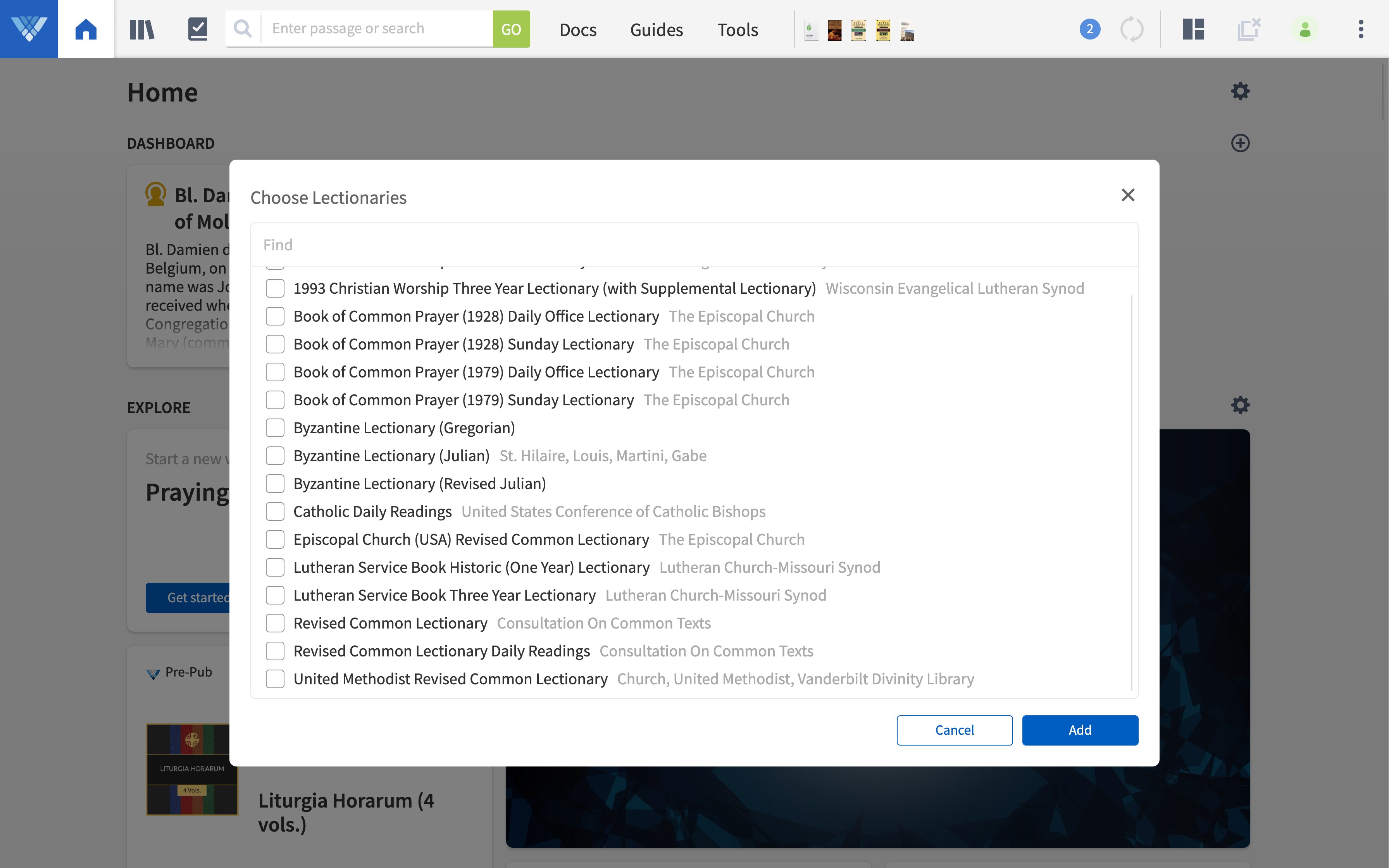1389x868 pixels.
Task: Open the notifications badge showing 2
Action: (1089, 29)
